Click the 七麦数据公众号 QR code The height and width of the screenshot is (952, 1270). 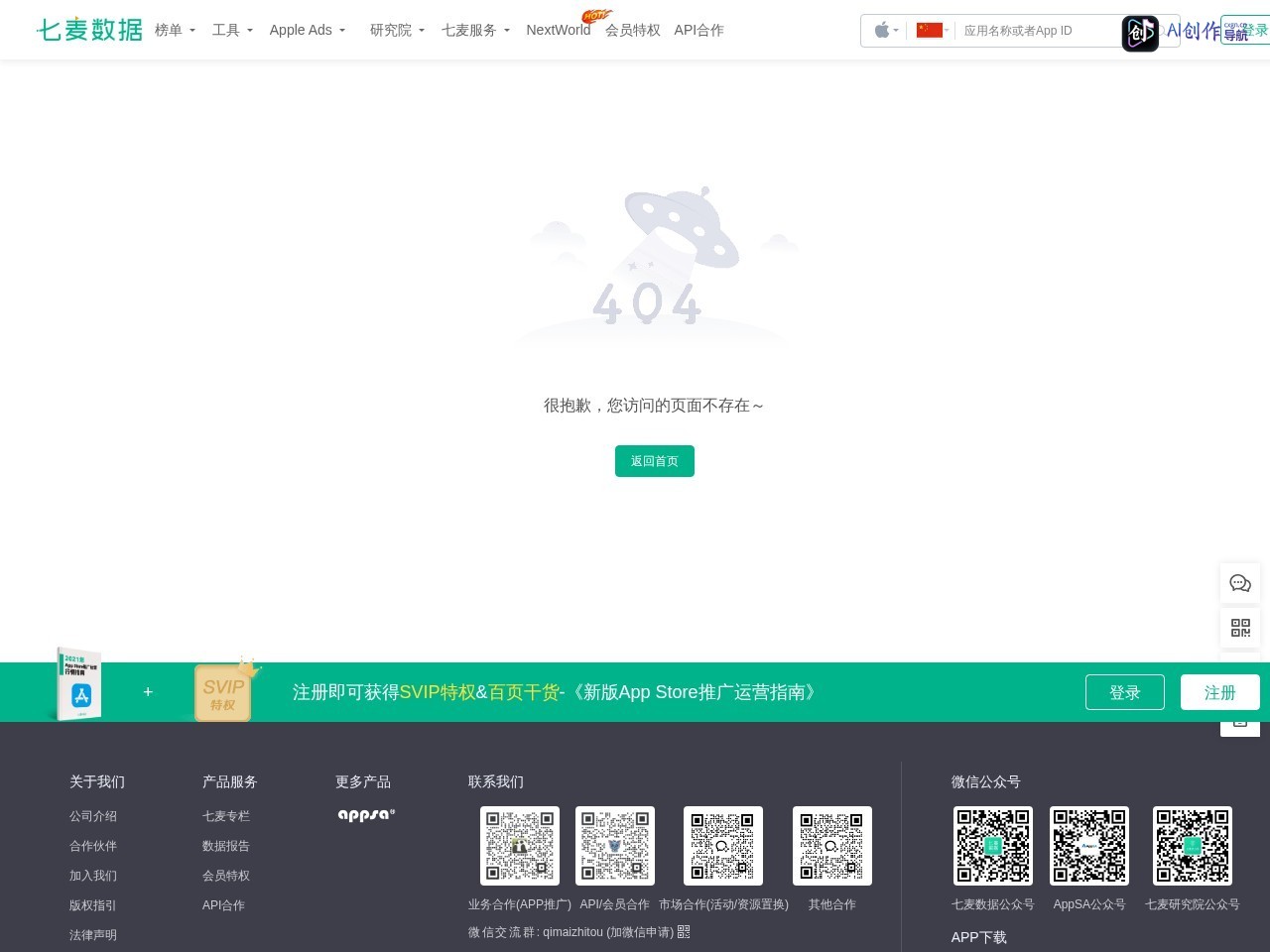point(993,846)
